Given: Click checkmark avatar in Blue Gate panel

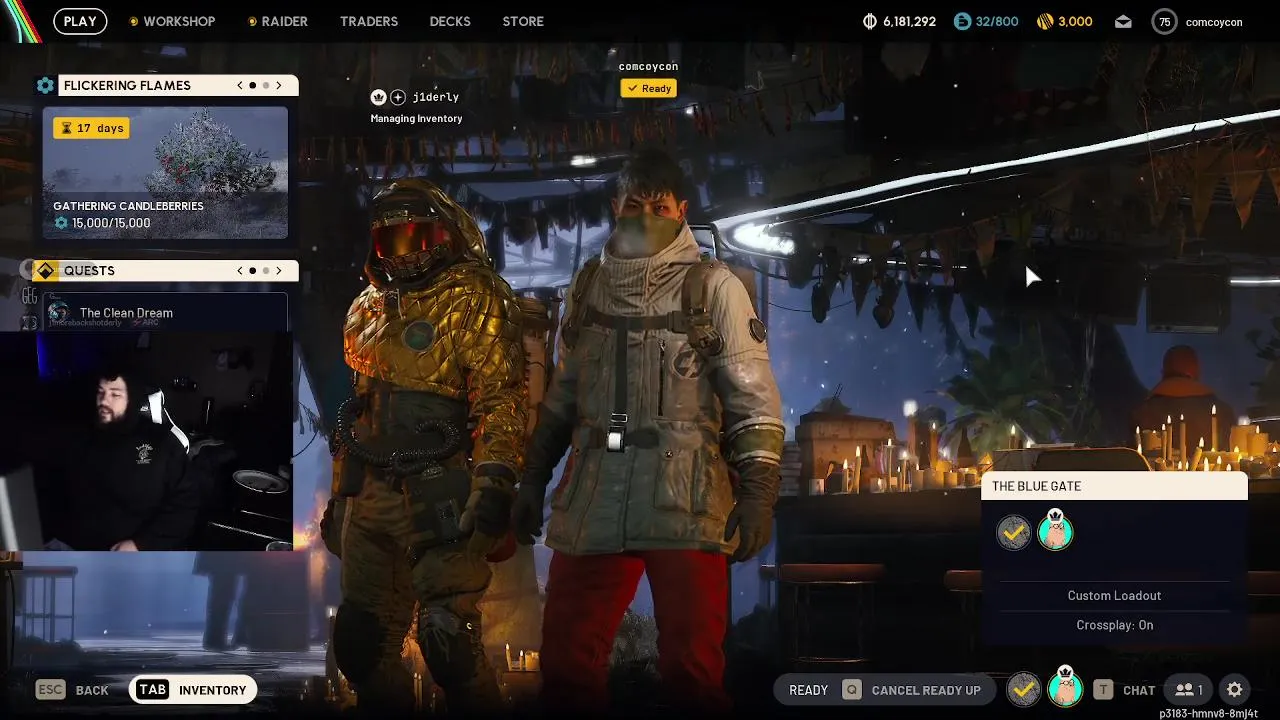Looking at the screenshot, I should pyautogui.click(x=1014, y=532).
